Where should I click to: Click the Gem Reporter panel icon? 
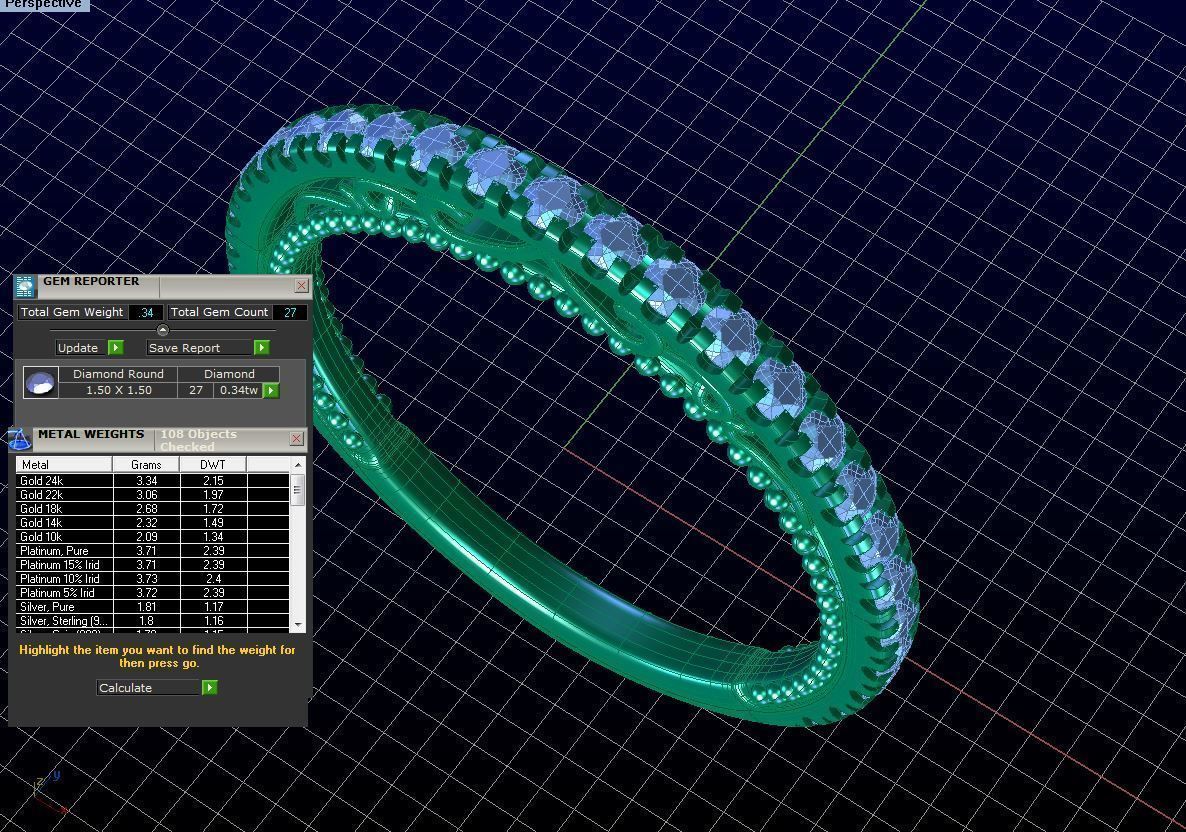click(x=24, y=287)
